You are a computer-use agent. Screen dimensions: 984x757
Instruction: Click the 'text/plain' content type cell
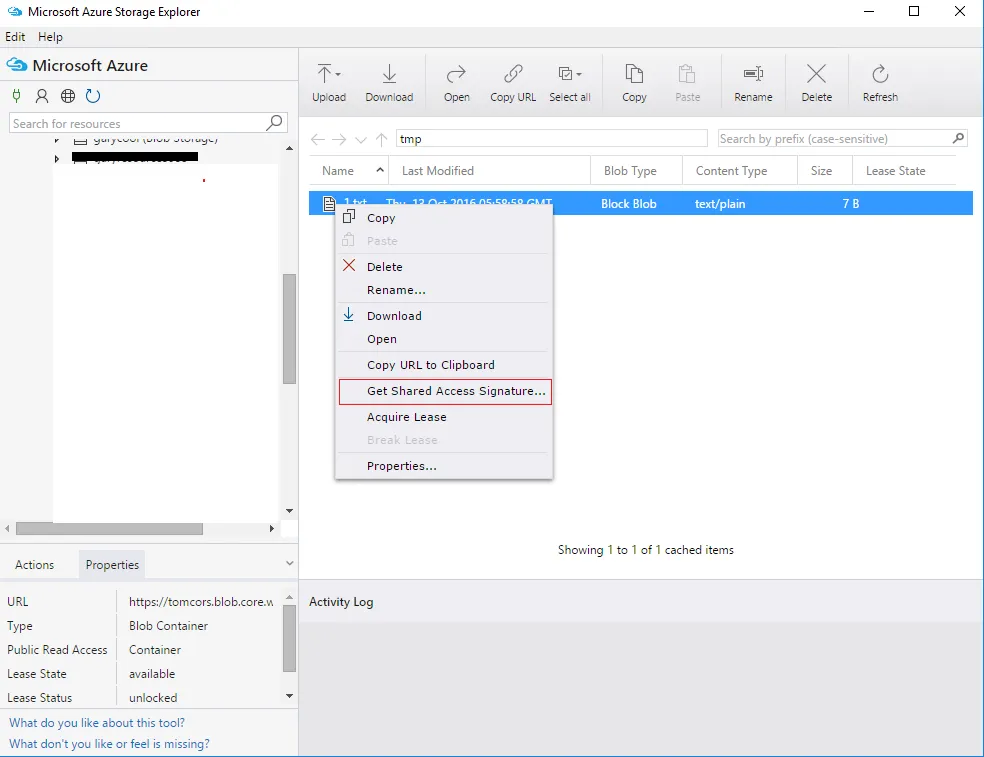point(720,203)
